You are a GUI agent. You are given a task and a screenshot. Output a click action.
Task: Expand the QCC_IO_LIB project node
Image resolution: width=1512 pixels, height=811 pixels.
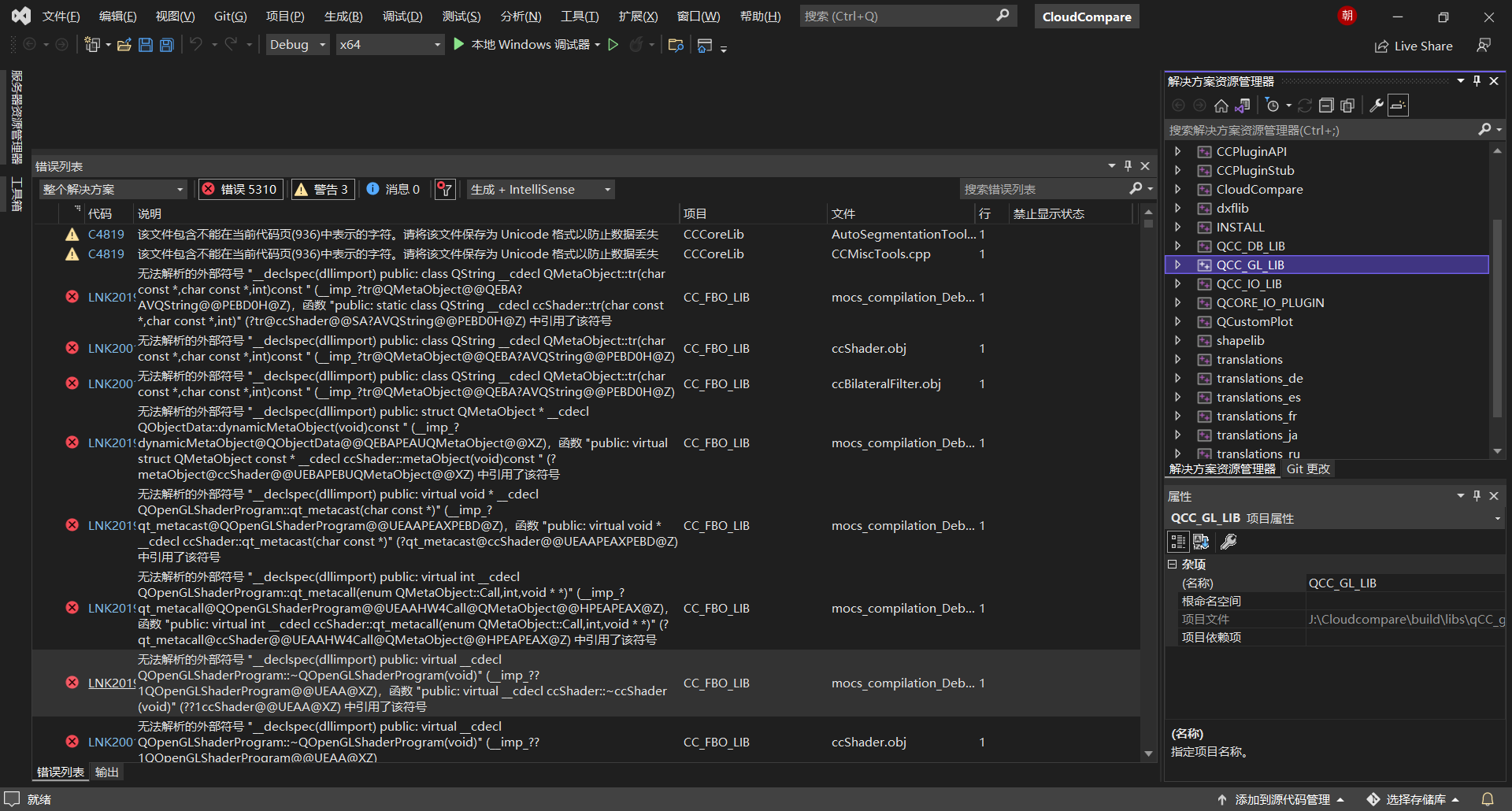(x=1177, y=283)
